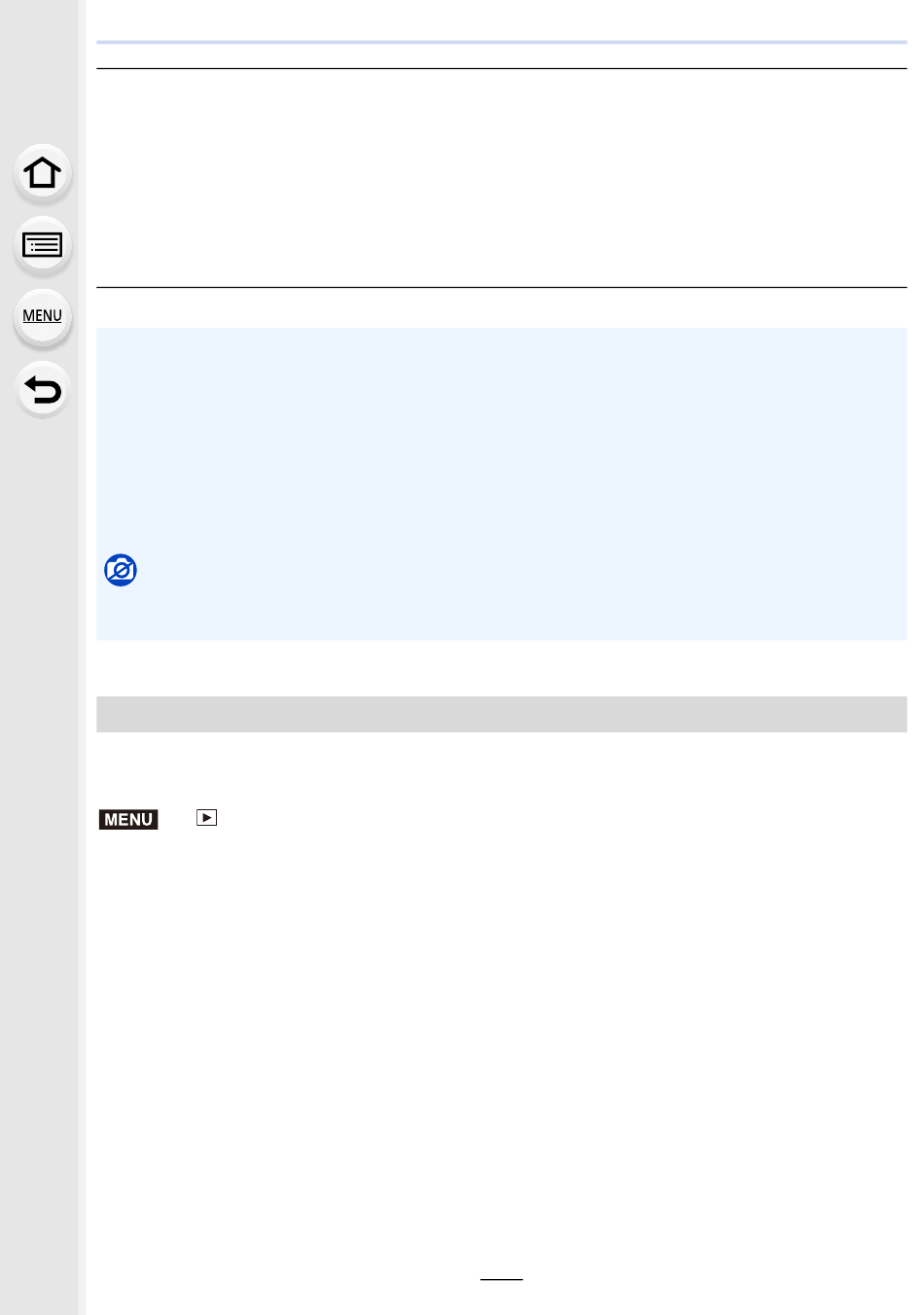Image resolution: width=924 pixels, height=1315 pixels.
Task: Click the blue not-available camera icon
Action: point(121,570)
